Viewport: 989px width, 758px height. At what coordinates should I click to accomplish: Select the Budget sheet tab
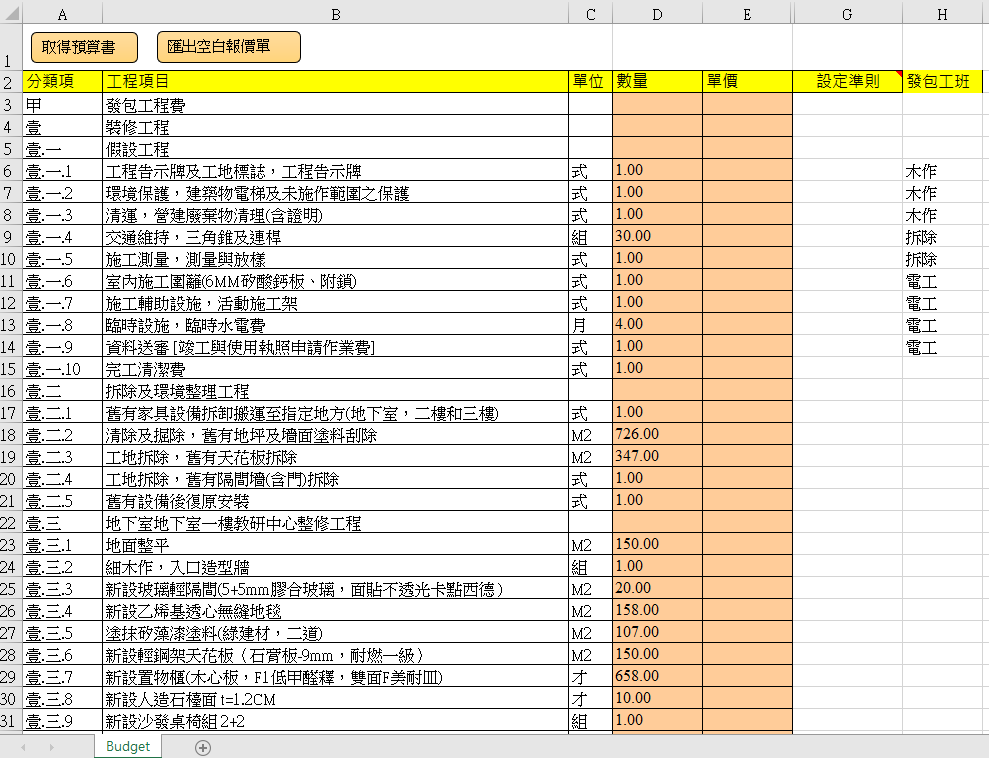127,746
